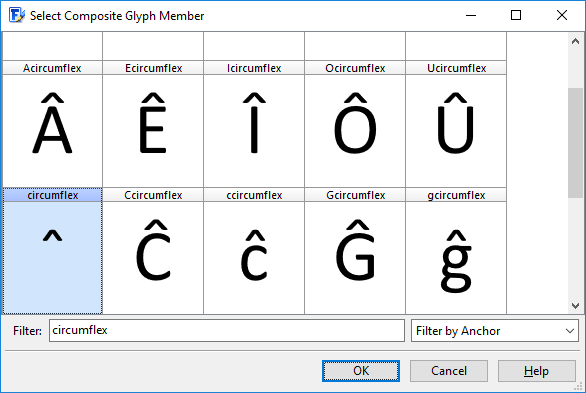Screen dimensions: 586x393
Task: Maximize the Select Composite Glyph Member window
Action: point(516,15)
